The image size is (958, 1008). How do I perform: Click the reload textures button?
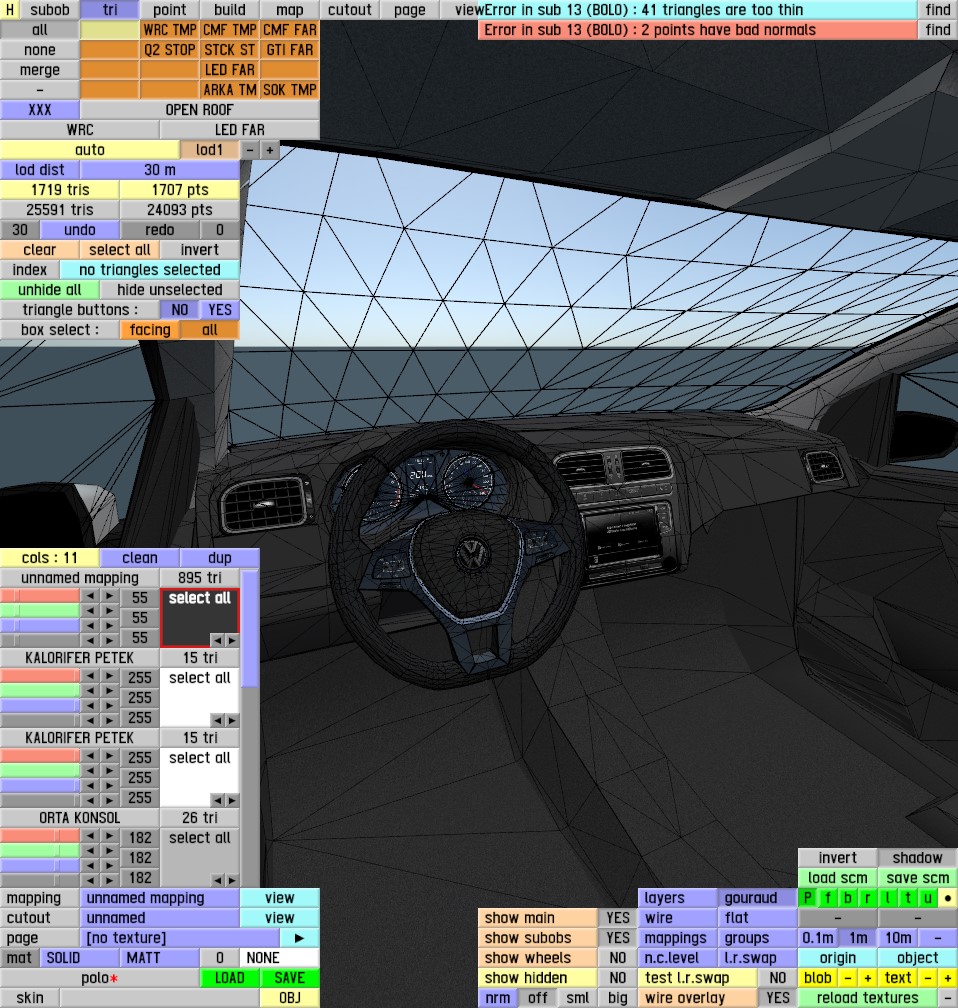(x=867, y=998)
